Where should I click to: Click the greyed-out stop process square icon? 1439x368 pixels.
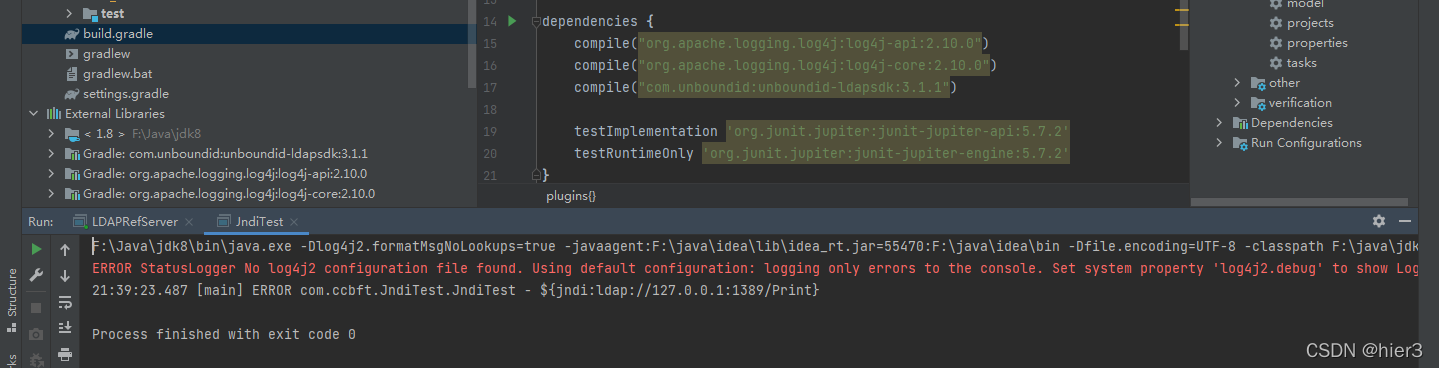click(x=37, y=308)
